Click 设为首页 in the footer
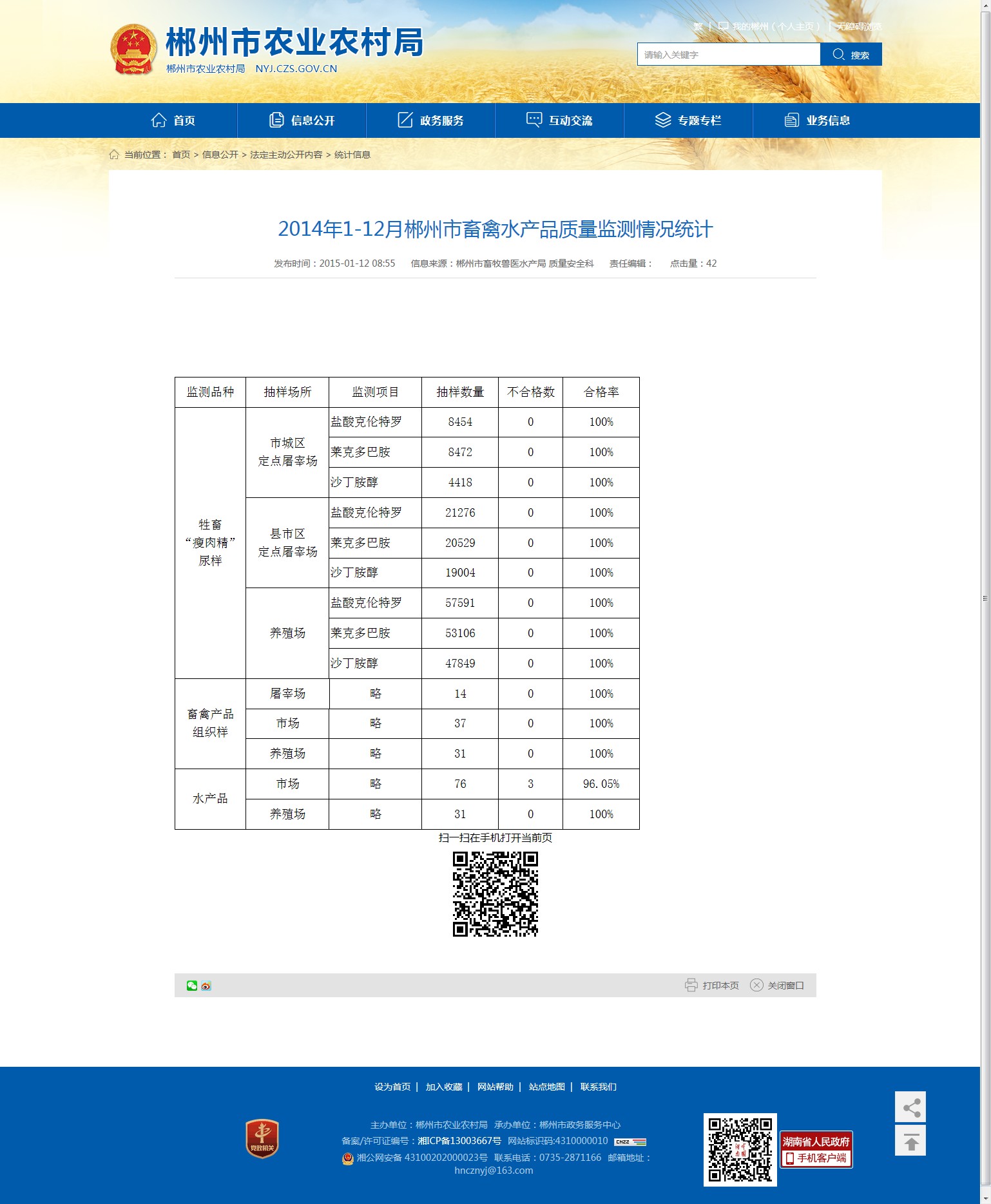The height and width of the screenshot is (1204, 991). 392,1087
